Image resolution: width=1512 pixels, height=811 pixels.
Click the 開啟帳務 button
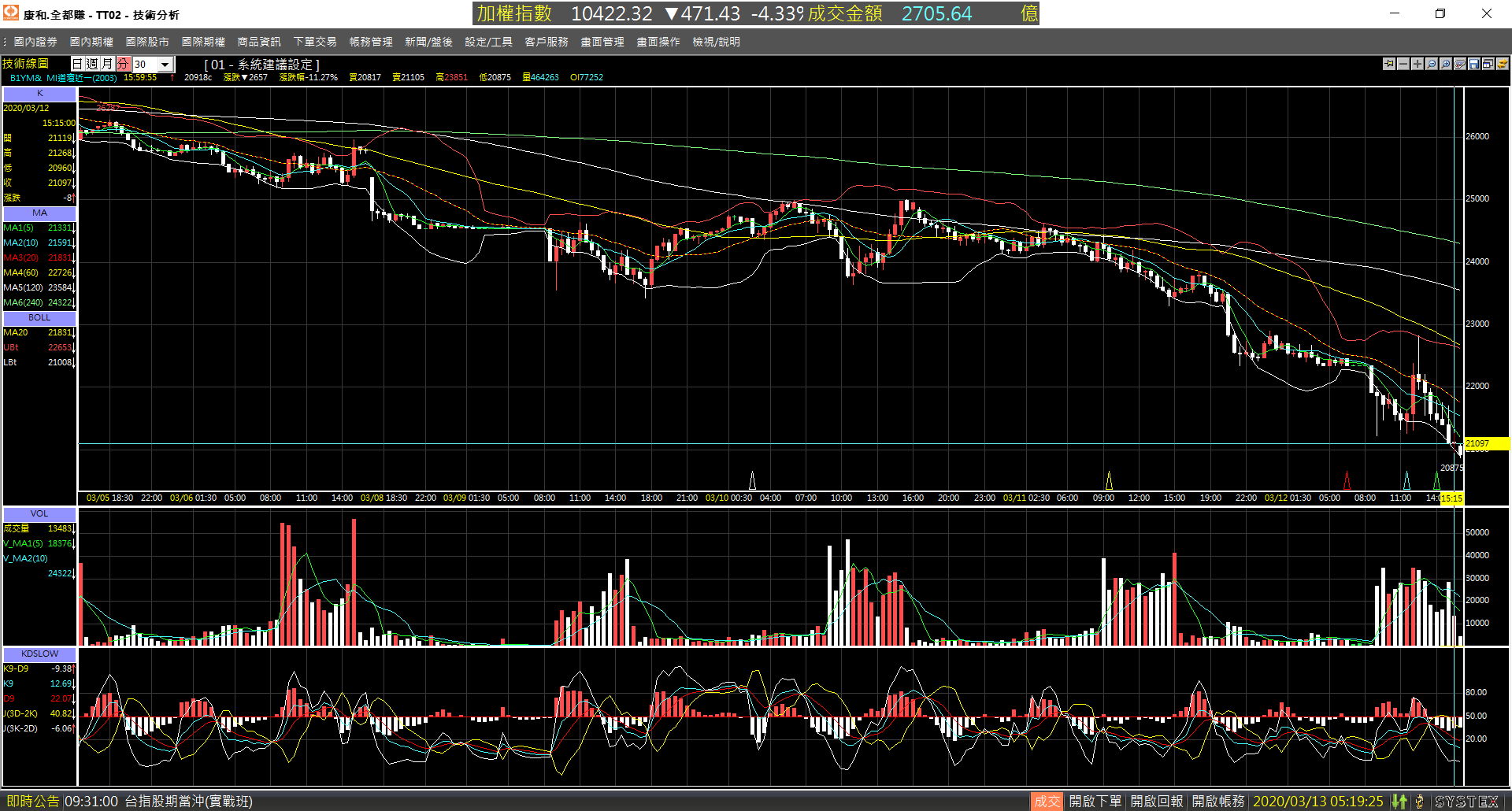[x=1218, y=802]
